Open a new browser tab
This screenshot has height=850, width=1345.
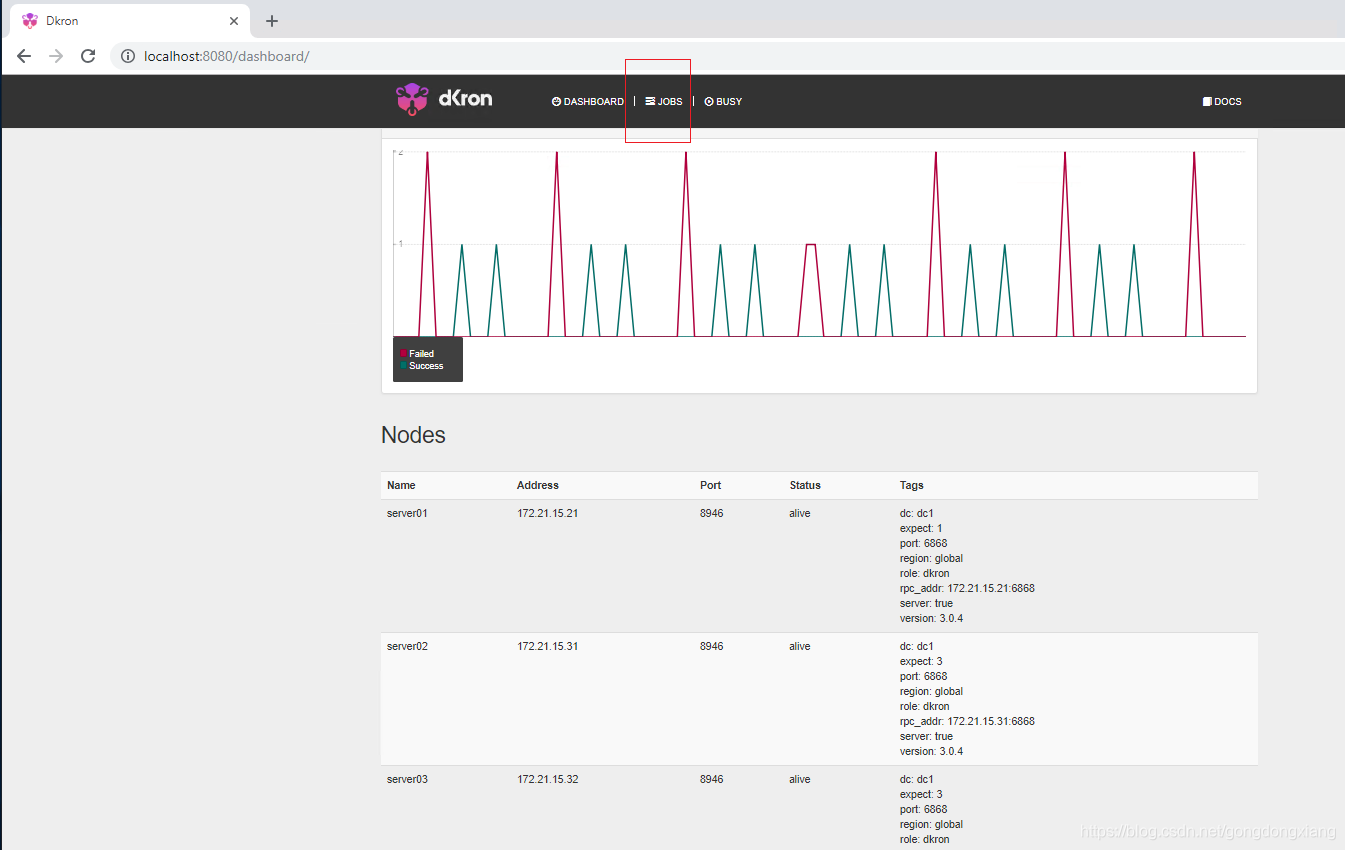coord(272,21)
